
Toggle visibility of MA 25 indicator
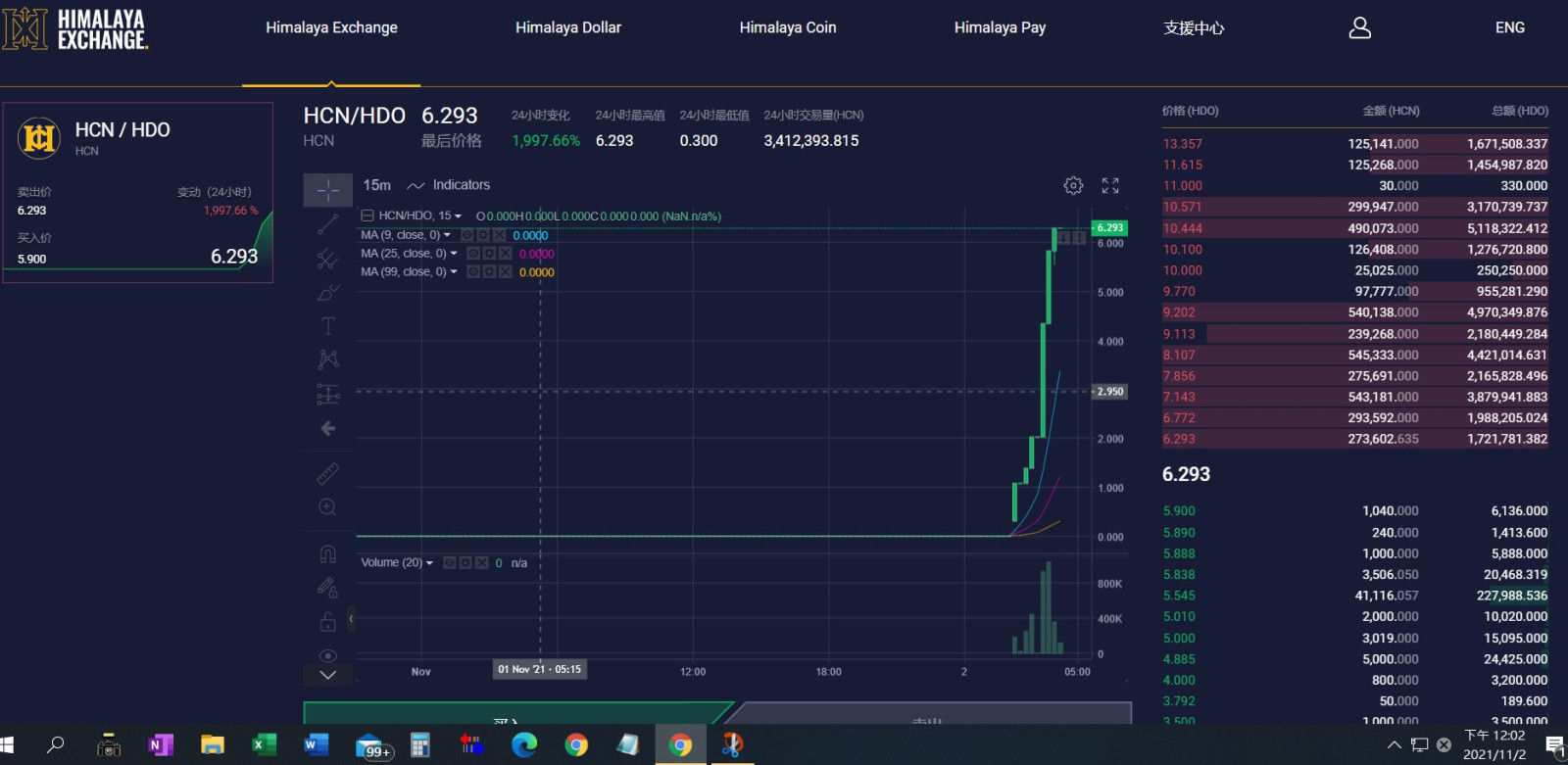coord(473,254)
